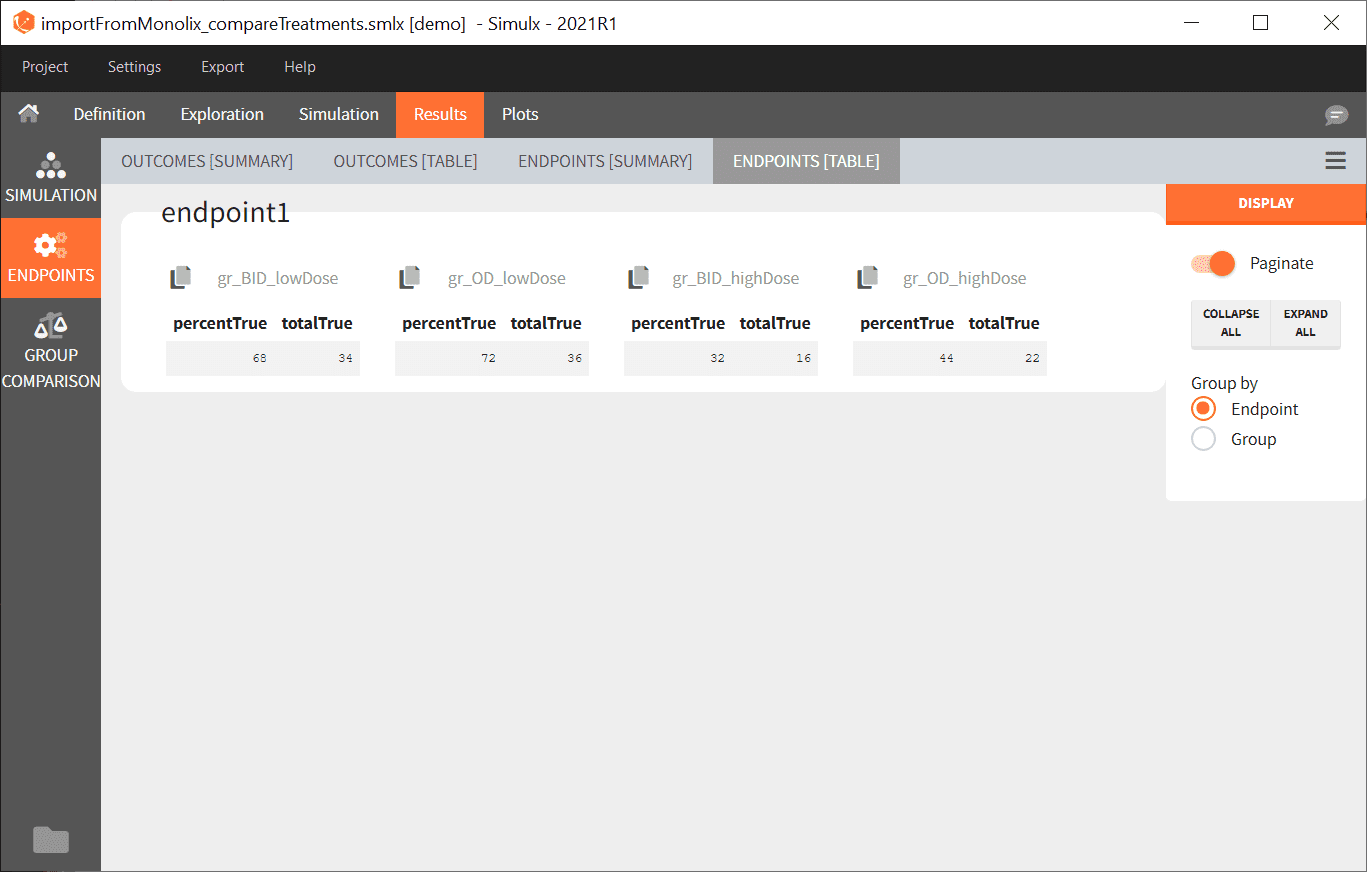Go to the Plots tab

tap(520, 114)
